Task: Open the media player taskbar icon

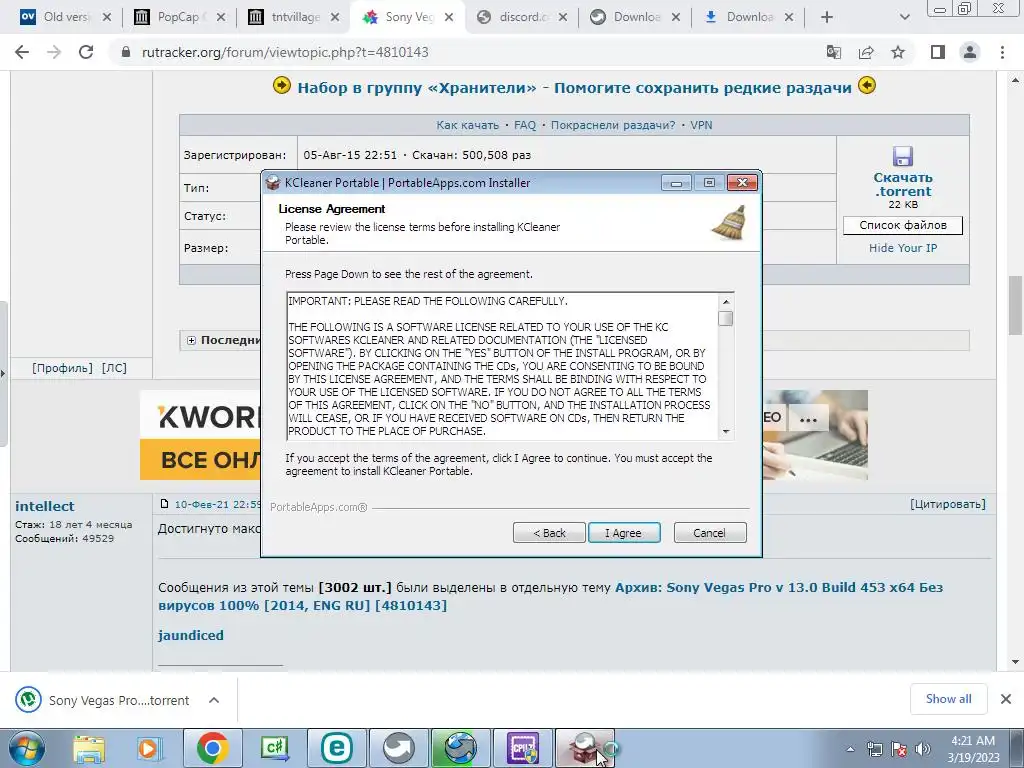Action: pyautogui.click(x=150, y=748)
